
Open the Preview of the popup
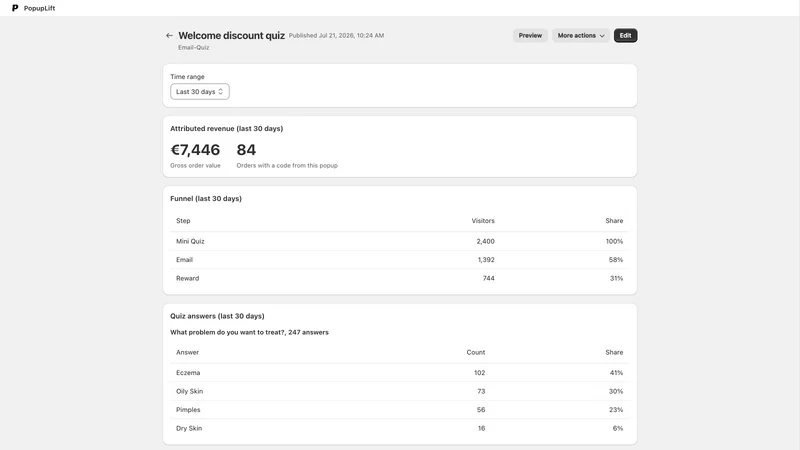(530, 36)
